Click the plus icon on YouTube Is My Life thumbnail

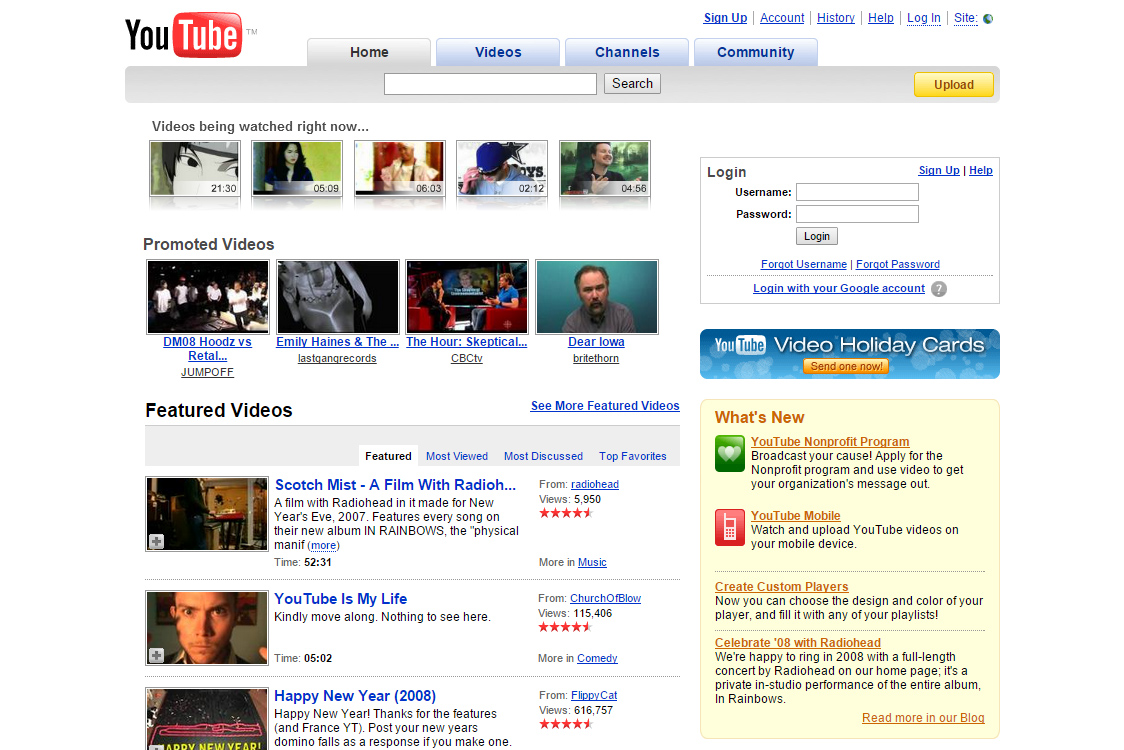click(155, 656)
